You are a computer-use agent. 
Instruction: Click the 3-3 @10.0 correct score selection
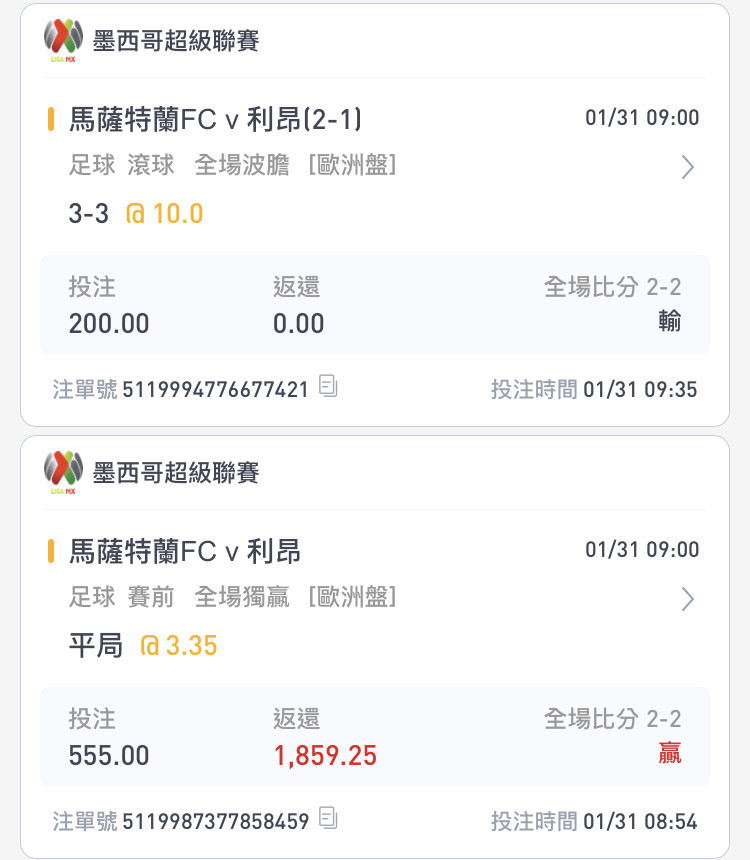pos(136,213)
